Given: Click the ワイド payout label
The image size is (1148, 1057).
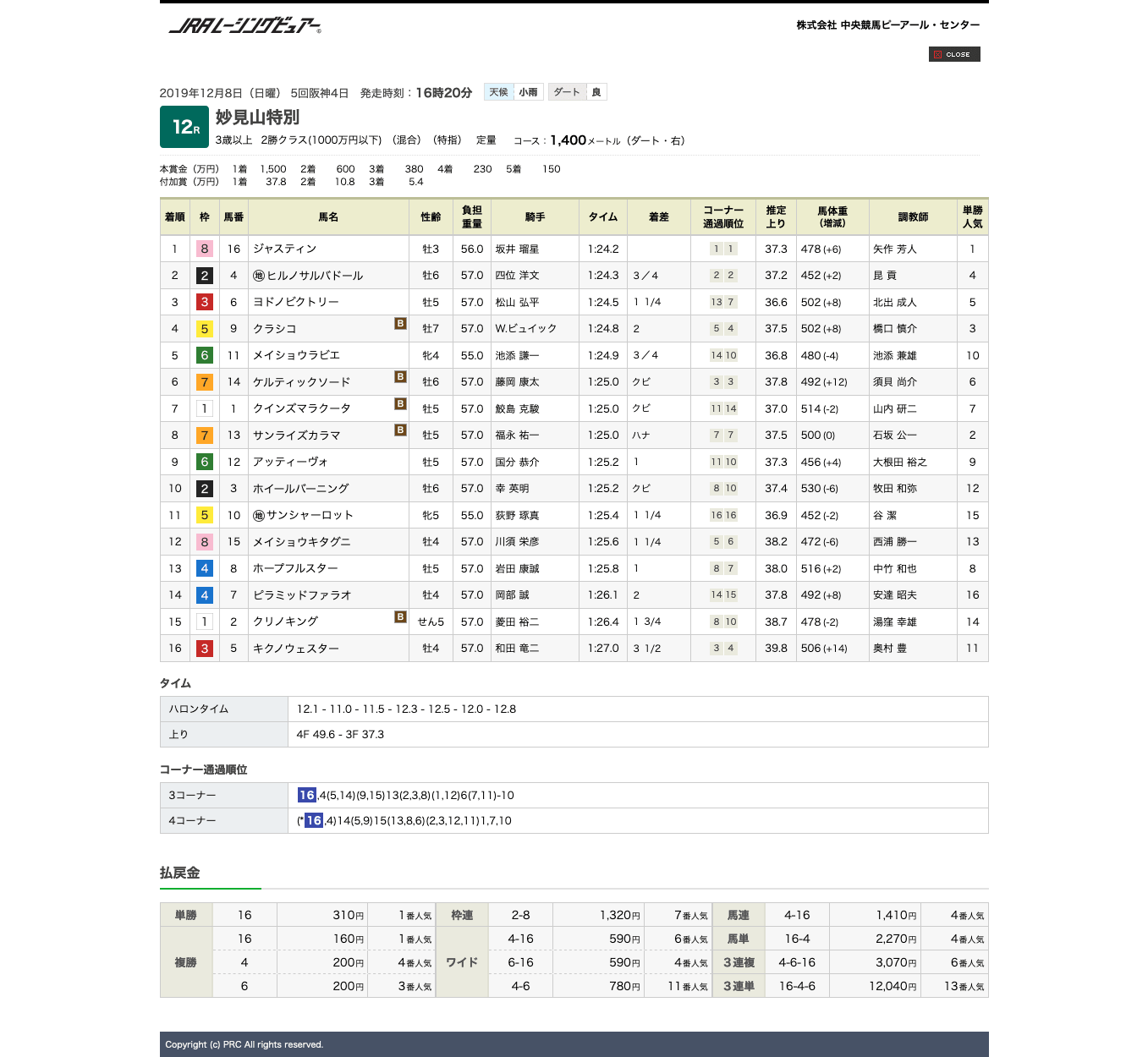Looking at the screenshot, I should [462, 962].
